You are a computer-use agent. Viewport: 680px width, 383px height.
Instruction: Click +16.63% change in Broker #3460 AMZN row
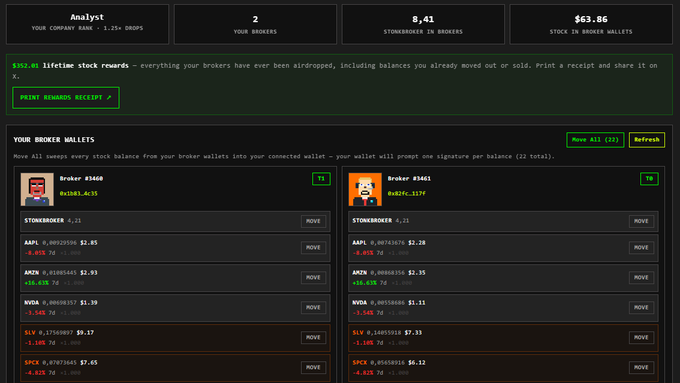point(36,283)
